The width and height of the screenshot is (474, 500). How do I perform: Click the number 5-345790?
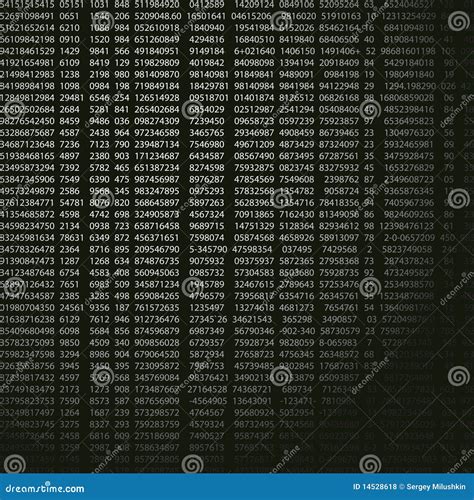208,249
